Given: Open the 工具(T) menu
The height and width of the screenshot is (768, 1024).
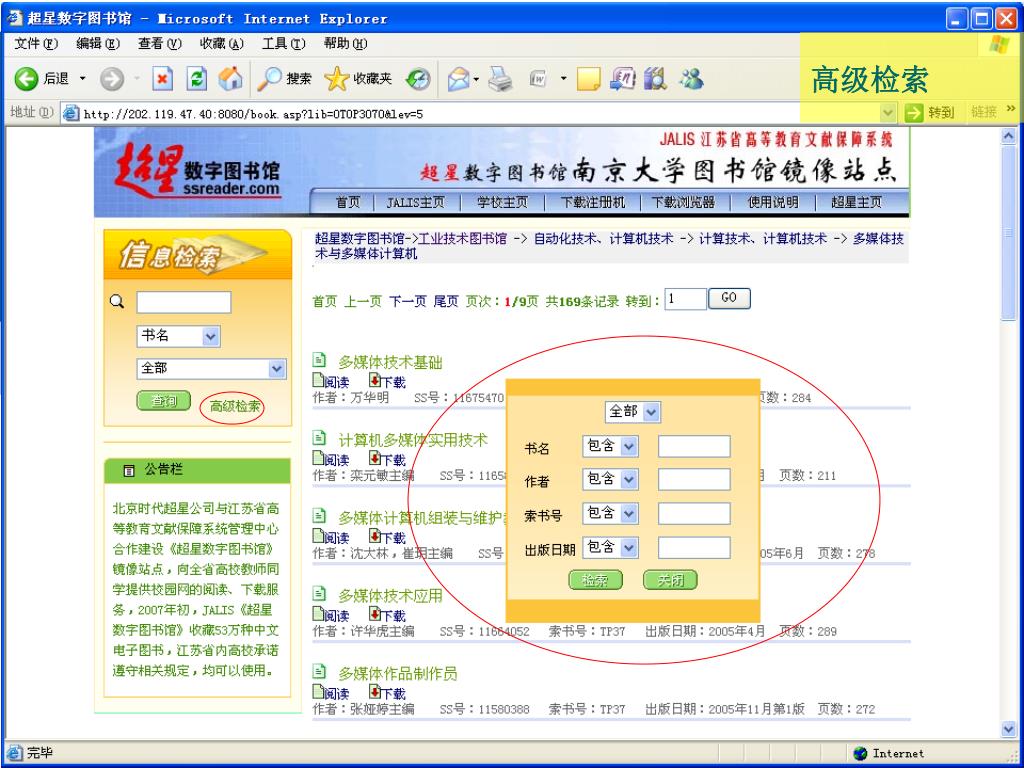Looking at the screenshot, I should point(283,44).
